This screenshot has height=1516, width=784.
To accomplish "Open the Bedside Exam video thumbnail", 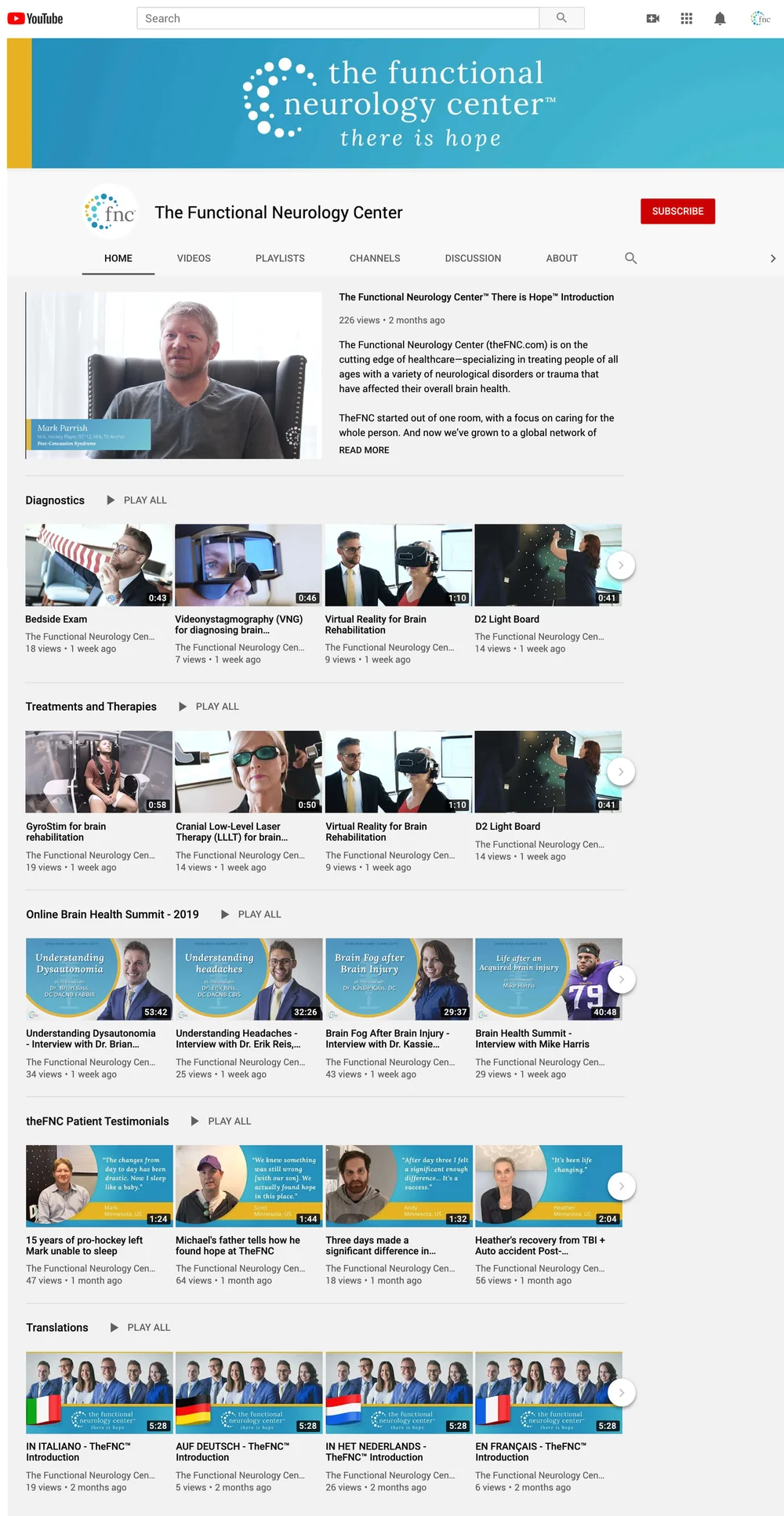I will [99, 565].
